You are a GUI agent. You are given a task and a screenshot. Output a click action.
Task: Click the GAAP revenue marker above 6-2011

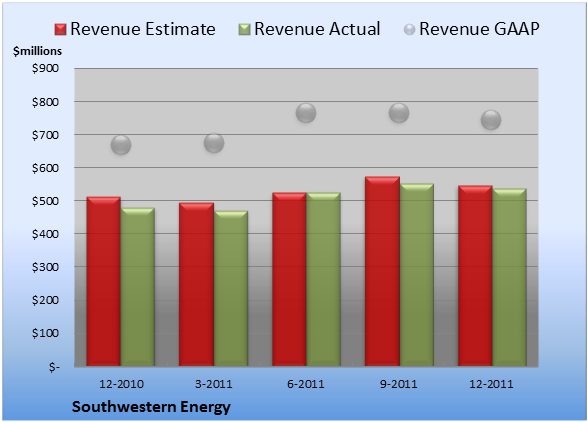click(306, 113)
